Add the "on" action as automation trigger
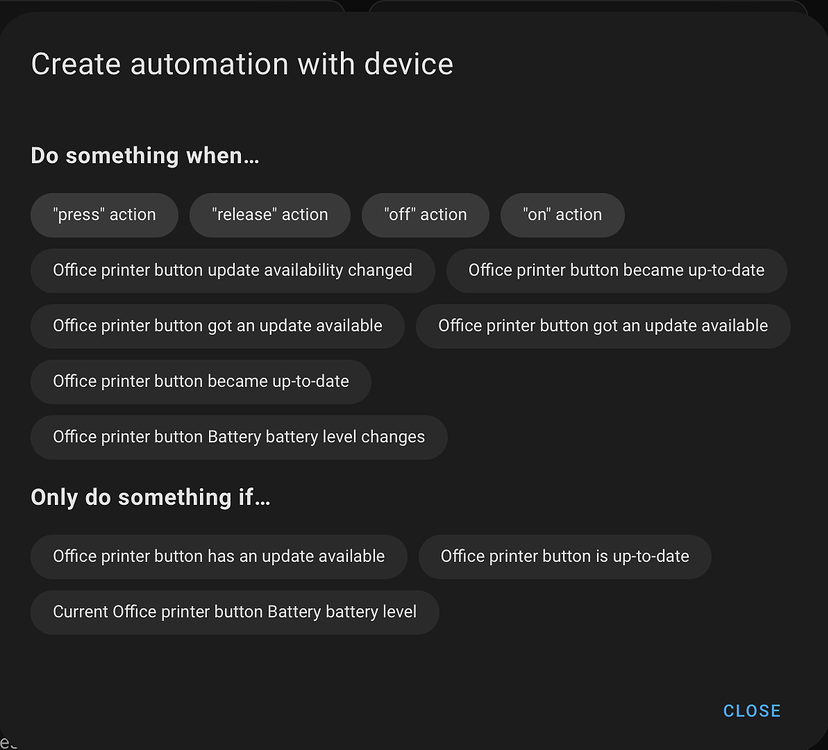This screenshot has width=828, height=750. (x=562, y=214)
